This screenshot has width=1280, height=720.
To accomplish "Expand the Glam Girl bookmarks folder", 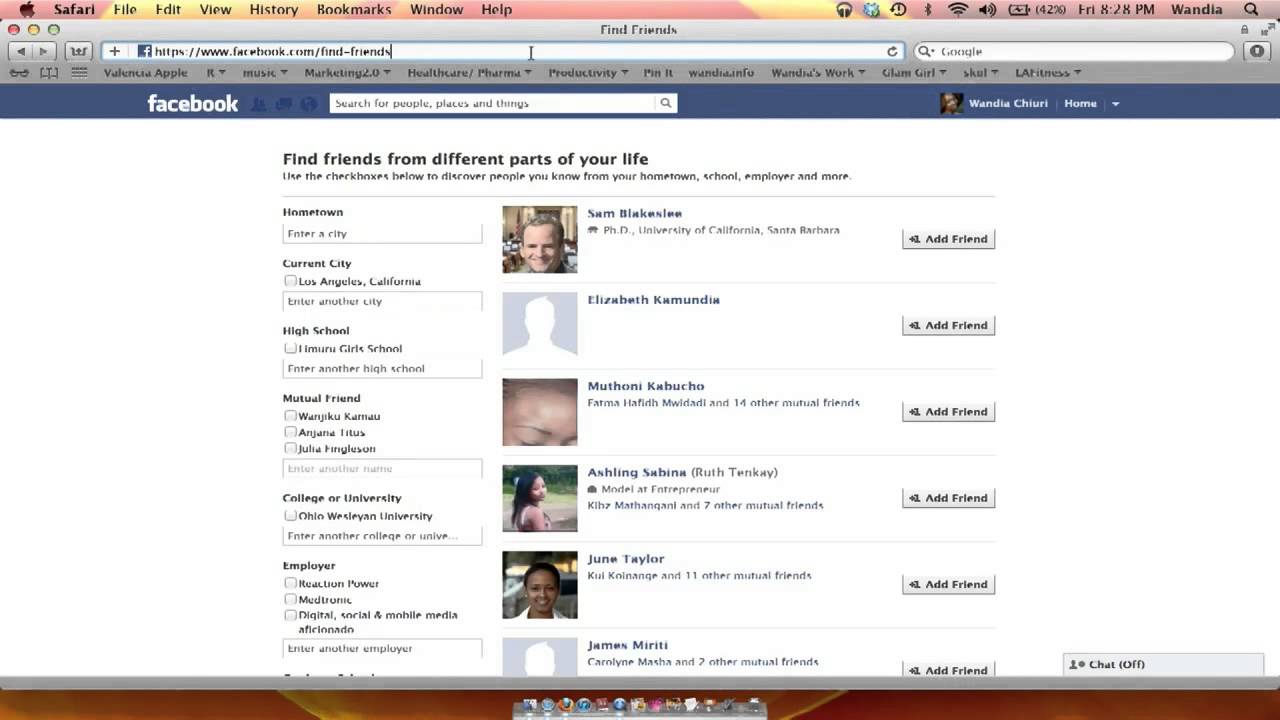I will tap(914, 73).
